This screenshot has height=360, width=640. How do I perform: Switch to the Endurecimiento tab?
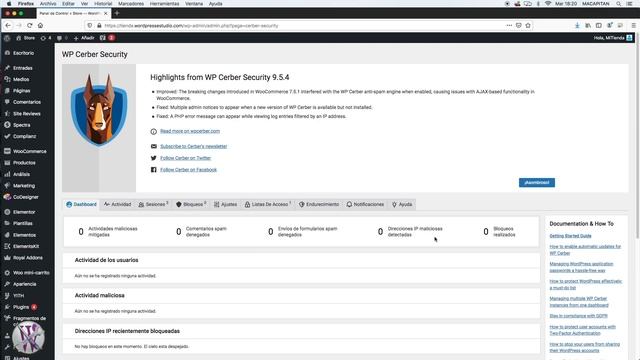click(x=319, y=204)
